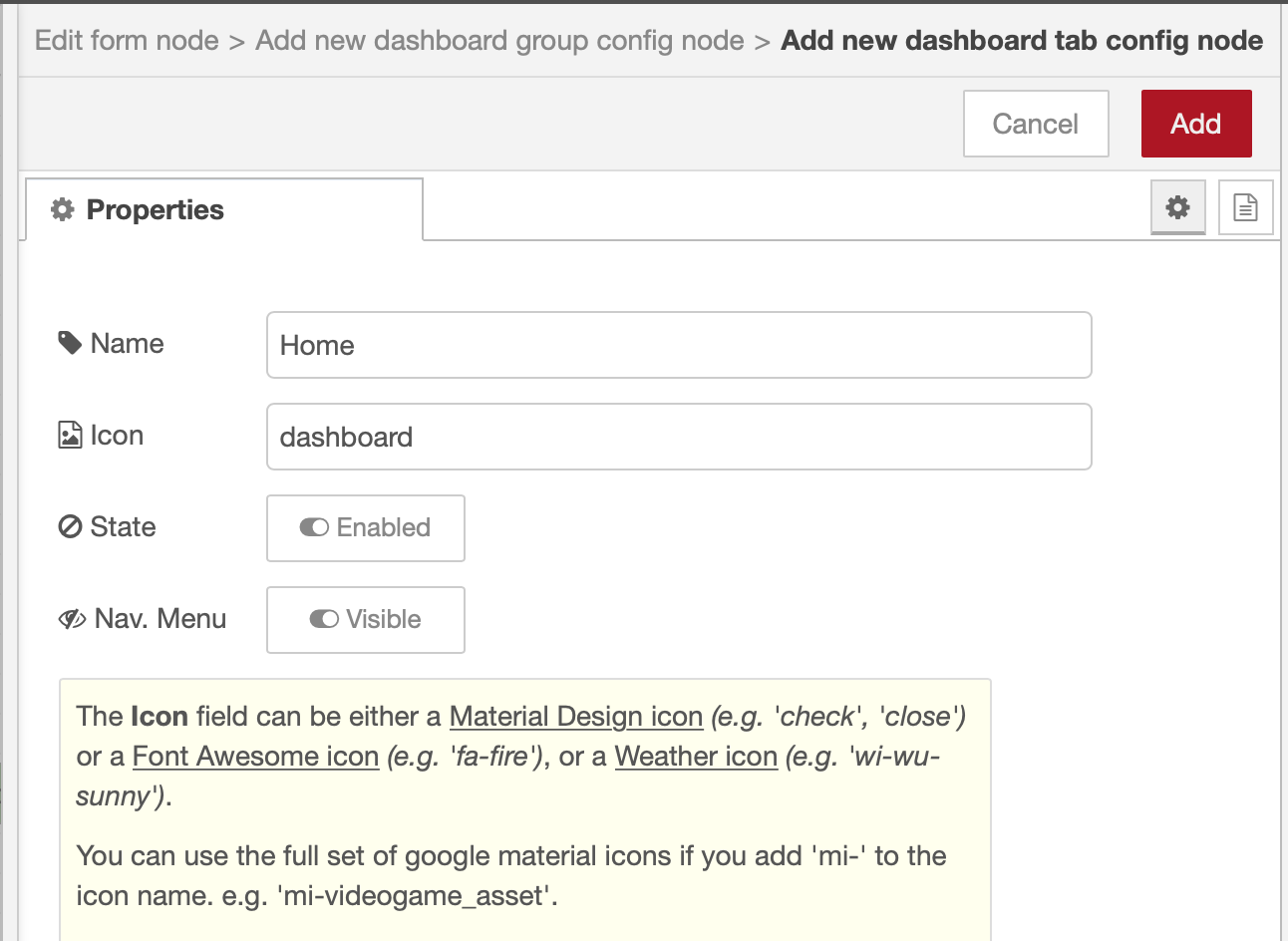
Task: Click the eye-slash icon beside Nav. Menu
Action: point(72,619)
